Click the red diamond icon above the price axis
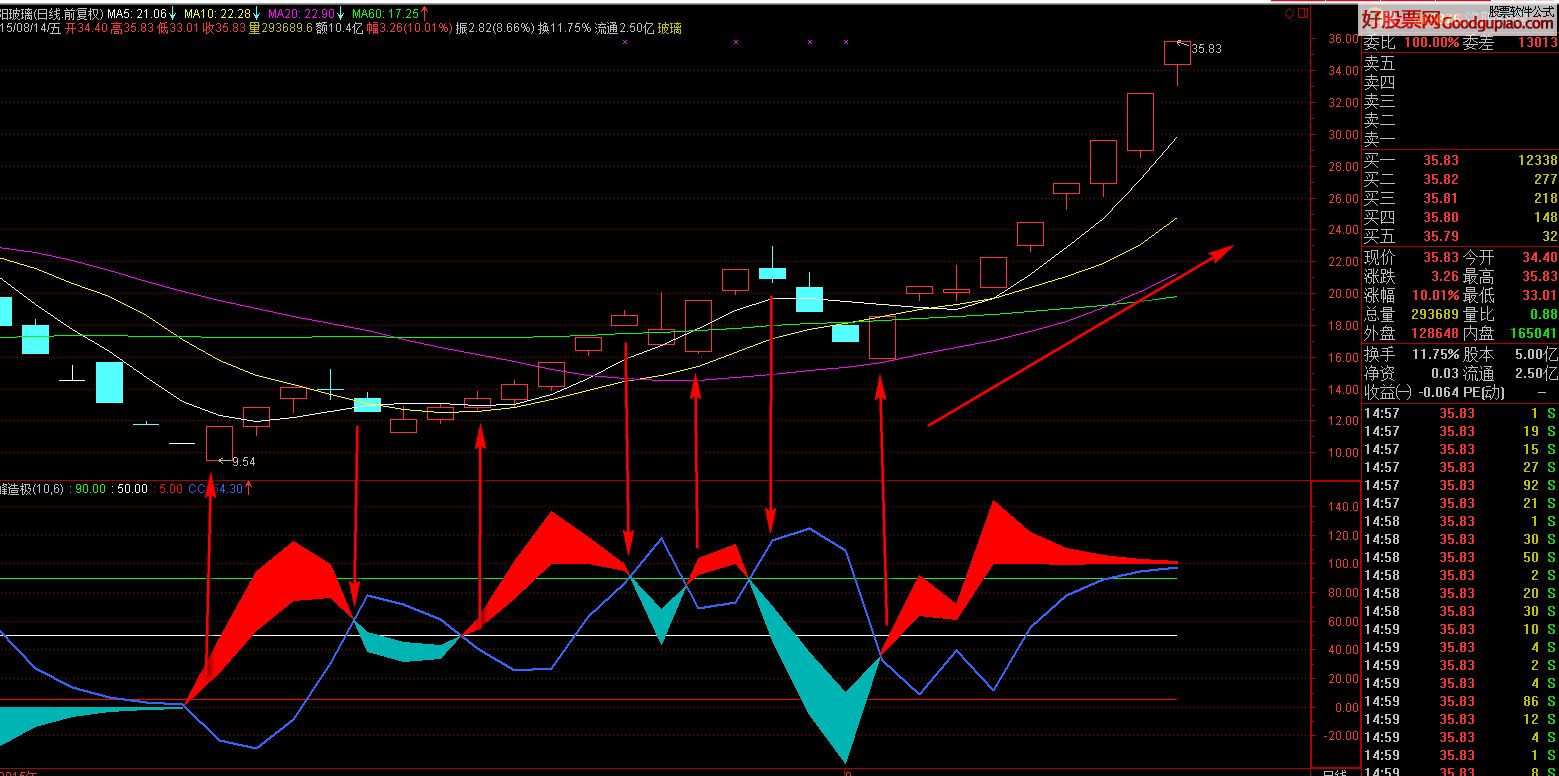 1289,15
